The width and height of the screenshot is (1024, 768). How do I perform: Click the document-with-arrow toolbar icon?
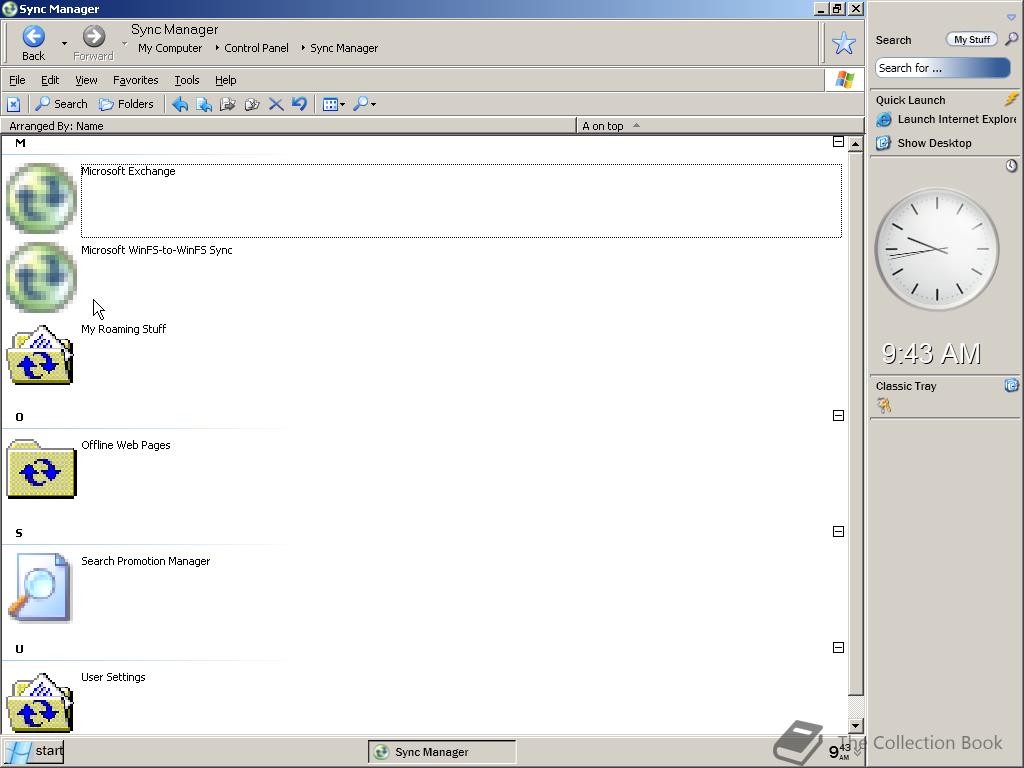click(204, 104)
